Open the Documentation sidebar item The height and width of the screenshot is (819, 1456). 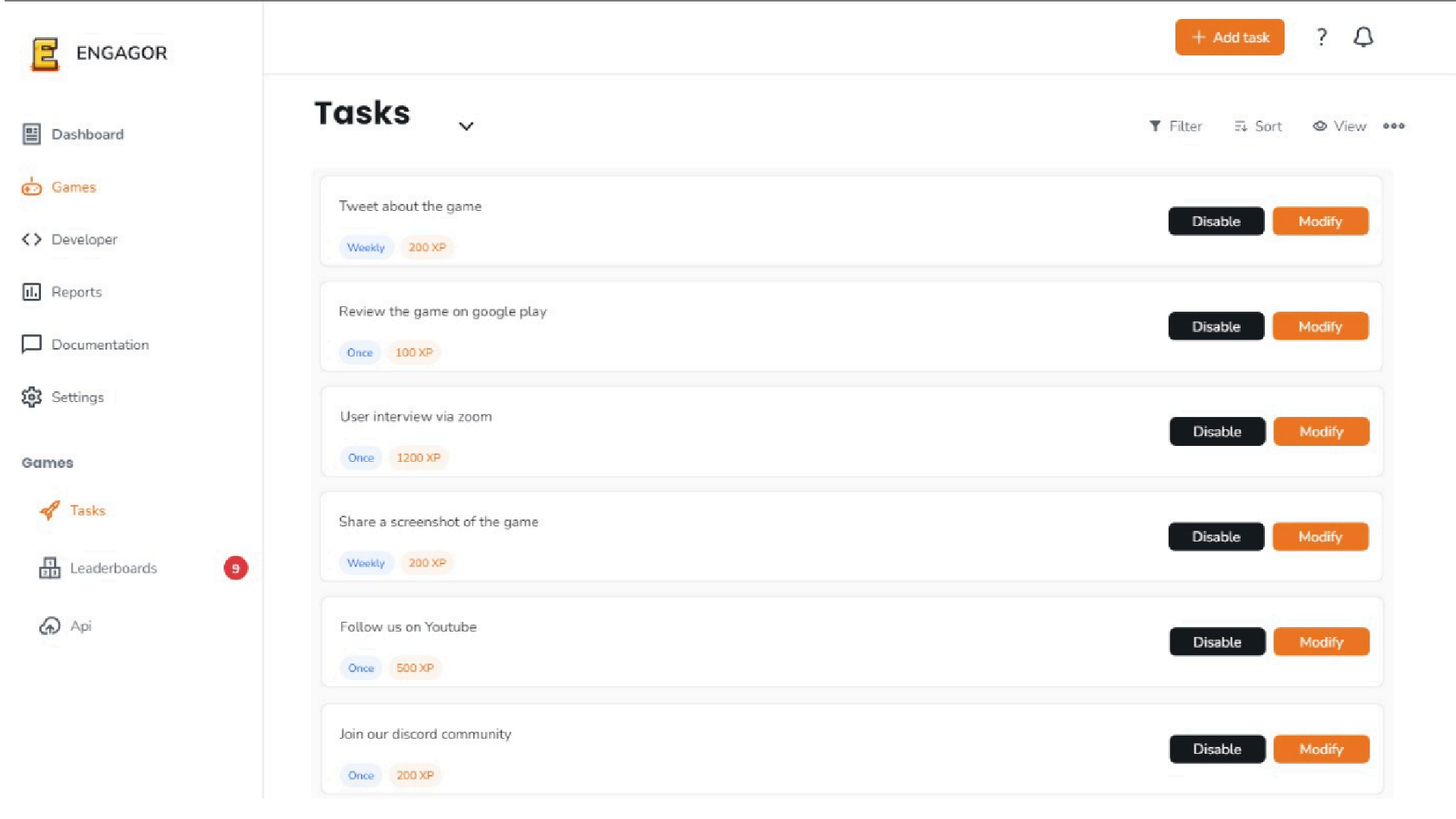click(99, 345)
